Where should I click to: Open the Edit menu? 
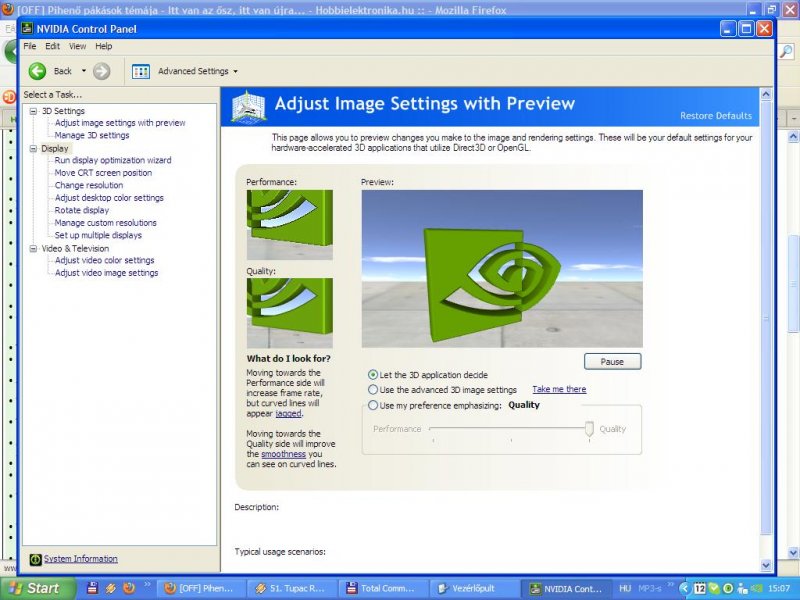pos(52,46)
